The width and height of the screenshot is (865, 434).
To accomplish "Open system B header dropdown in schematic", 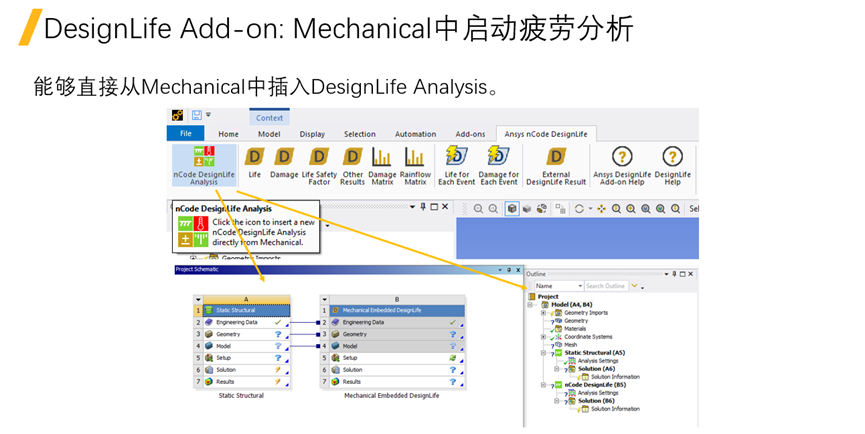I will [325, 299].
